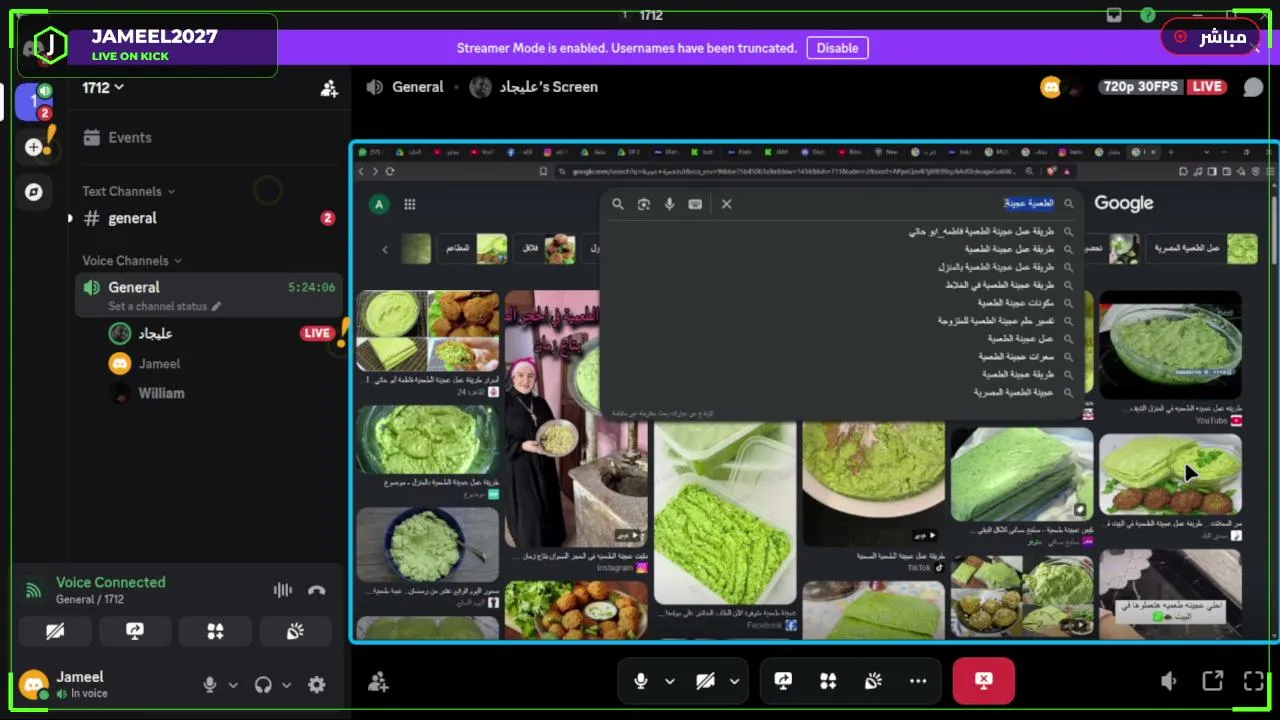Screen dimensions: 1280x720
Task: Click the Google logo in shared screen
Action: tap(1124, 203)
